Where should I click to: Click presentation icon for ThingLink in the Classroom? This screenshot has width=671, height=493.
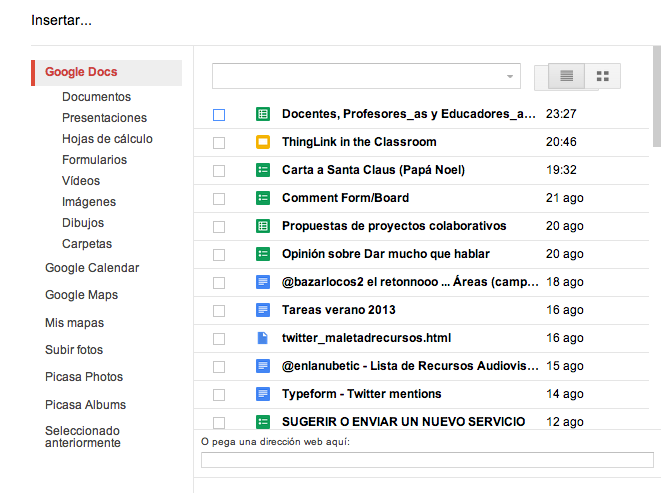263,142
